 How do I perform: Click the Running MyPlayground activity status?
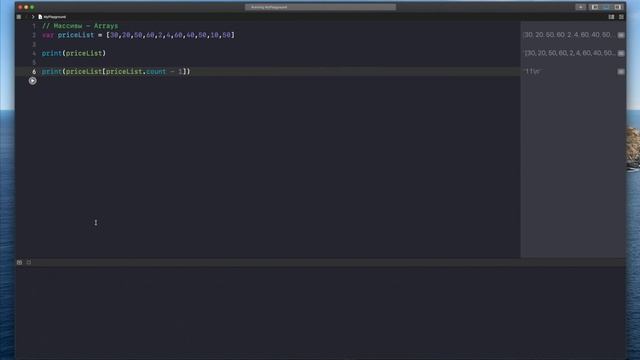(320, 7)
